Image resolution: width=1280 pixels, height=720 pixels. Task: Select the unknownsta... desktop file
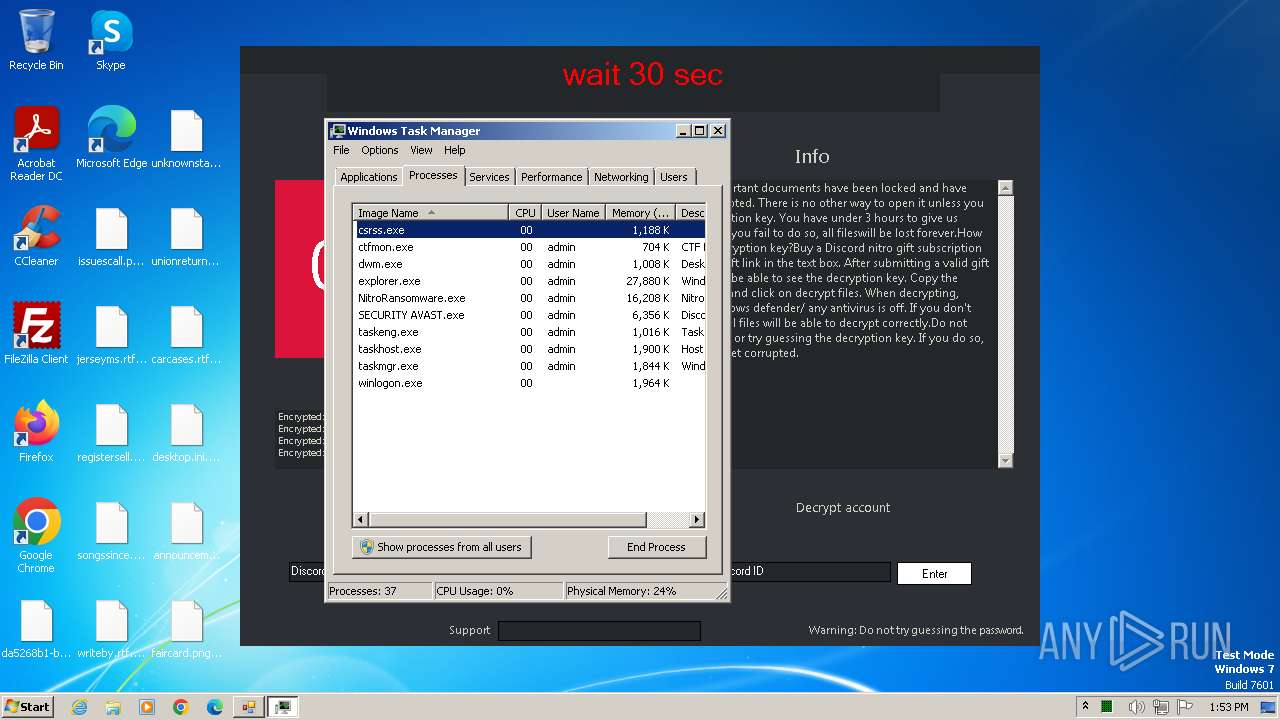pos(186,138)
